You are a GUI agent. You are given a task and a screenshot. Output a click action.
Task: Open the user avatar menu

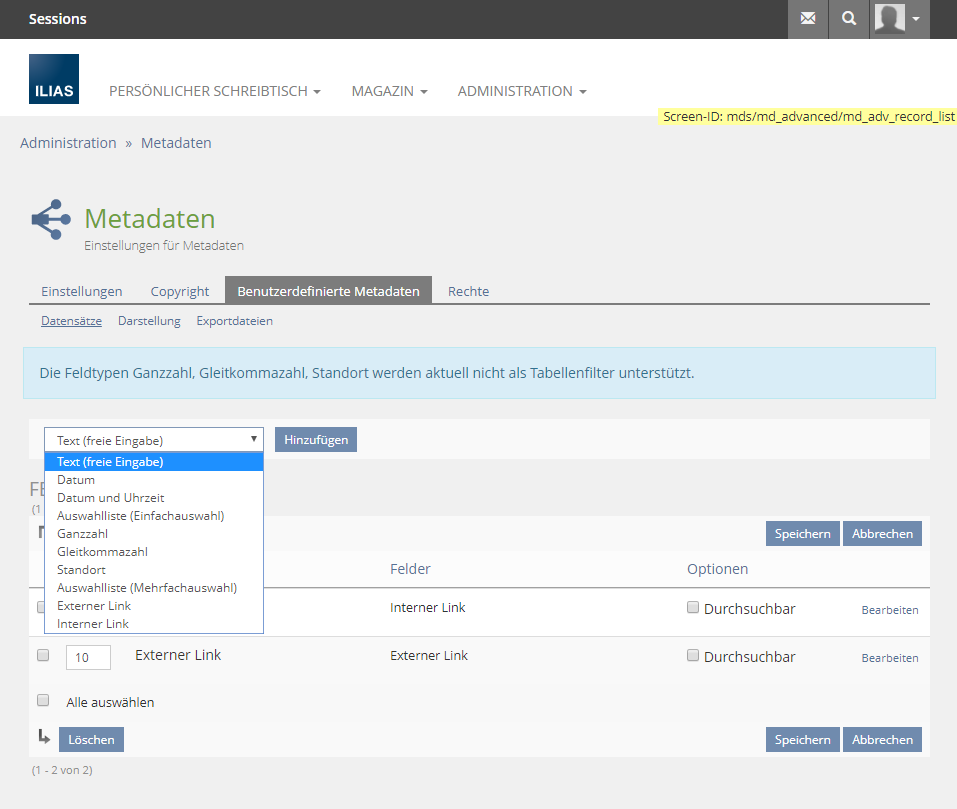point(899,19)
